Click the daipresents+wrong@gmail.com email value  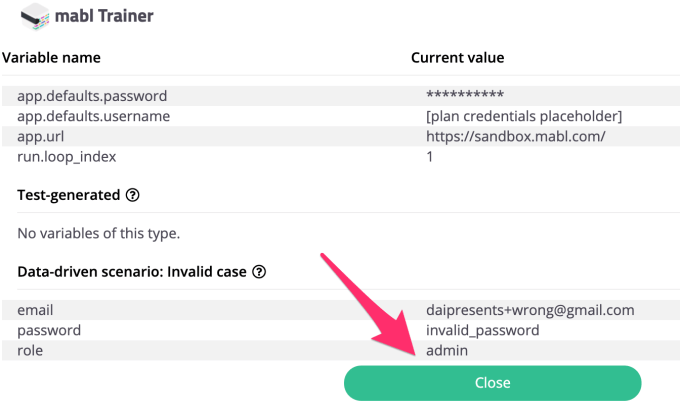530,310
